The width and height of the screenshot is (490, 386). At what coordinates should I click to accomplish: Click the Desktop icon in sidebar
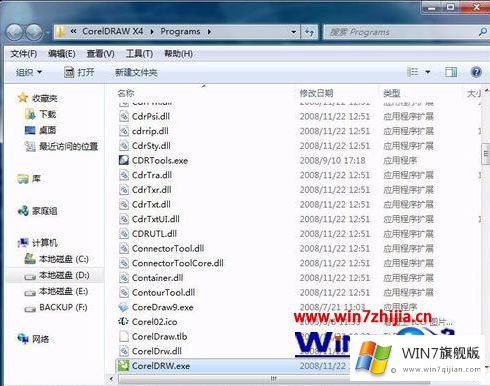[30, 130]
